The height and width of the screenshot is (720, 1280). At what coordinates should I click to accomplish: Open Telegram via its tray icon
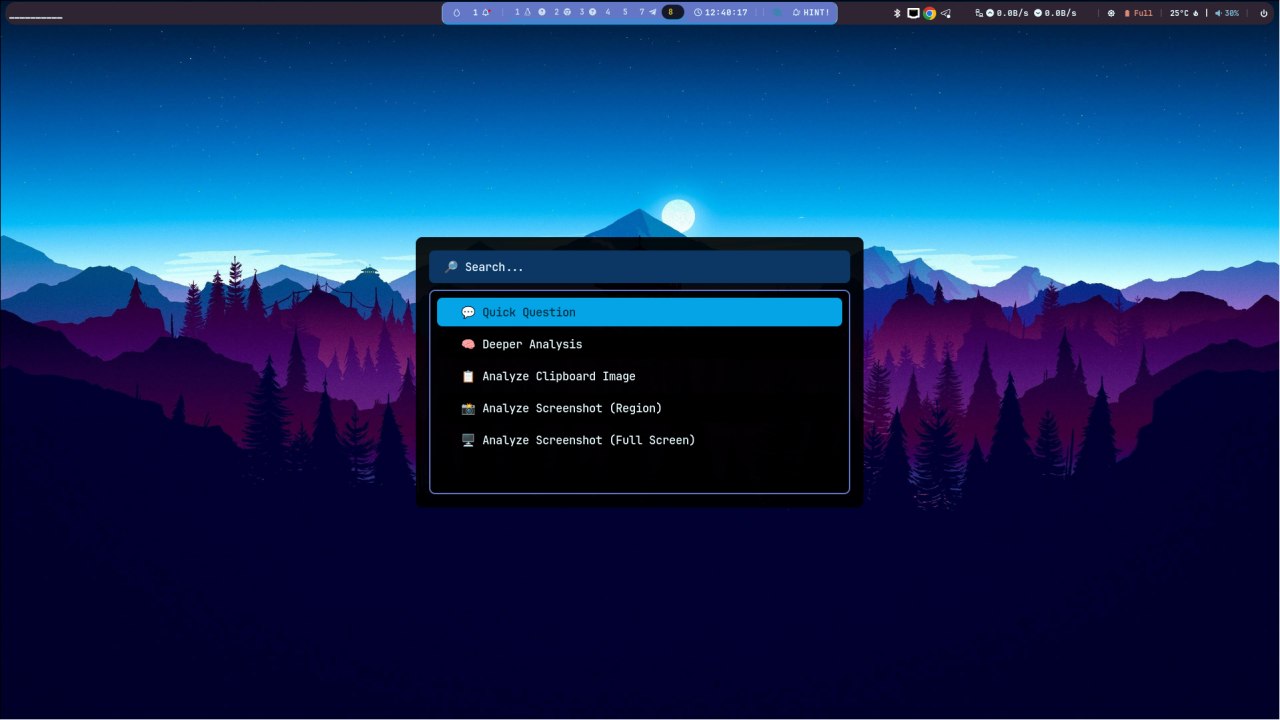tap(945, 13)
